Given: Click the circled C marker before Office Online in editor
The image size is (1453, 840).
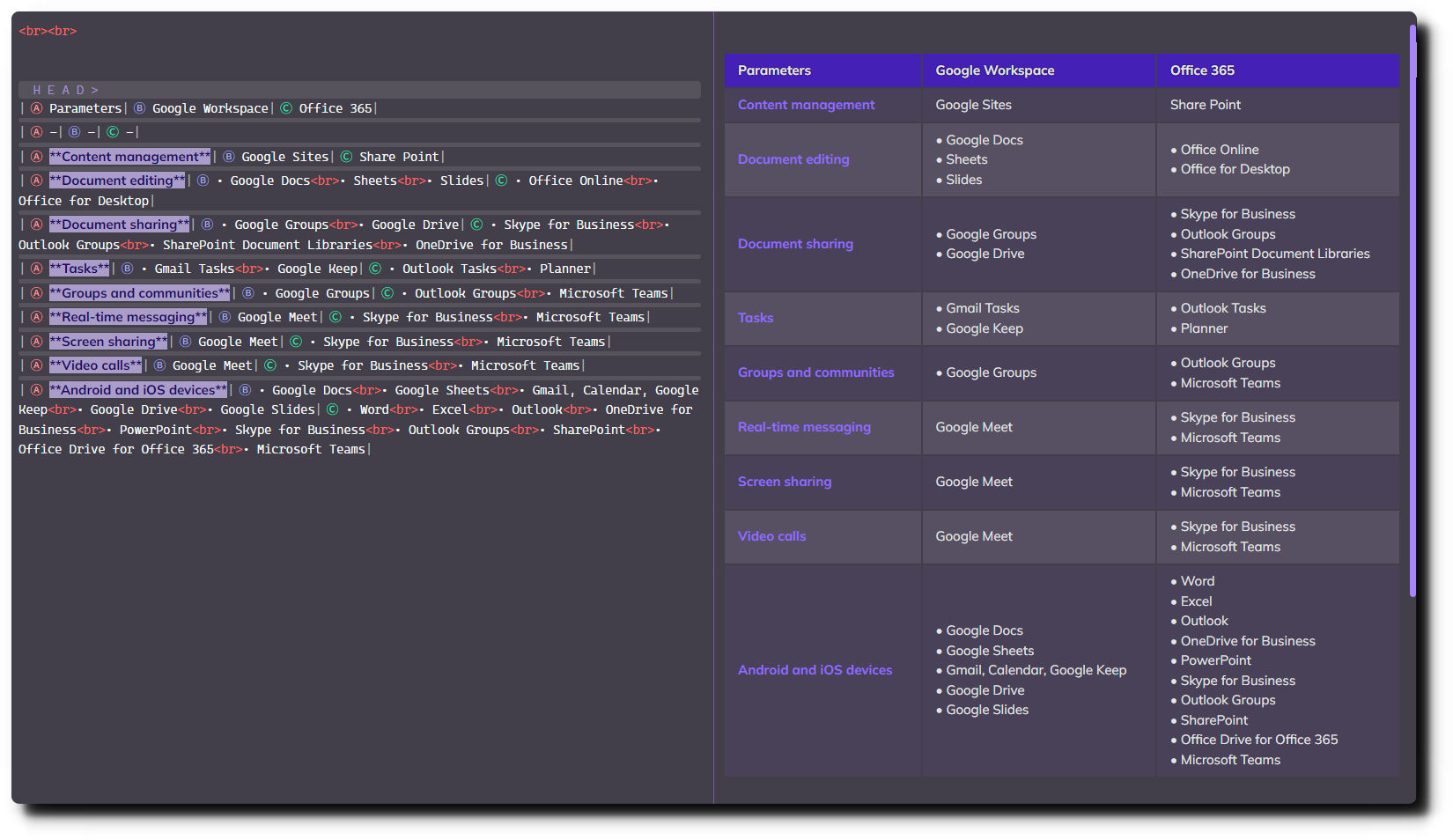Looking at the screenshot, I should coord(502,181).
